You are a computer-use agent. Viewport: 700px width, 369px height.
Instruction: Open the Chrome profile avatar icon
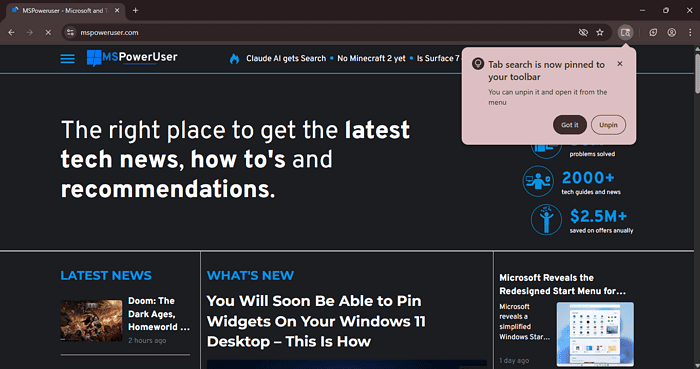[x=671, y=33]
